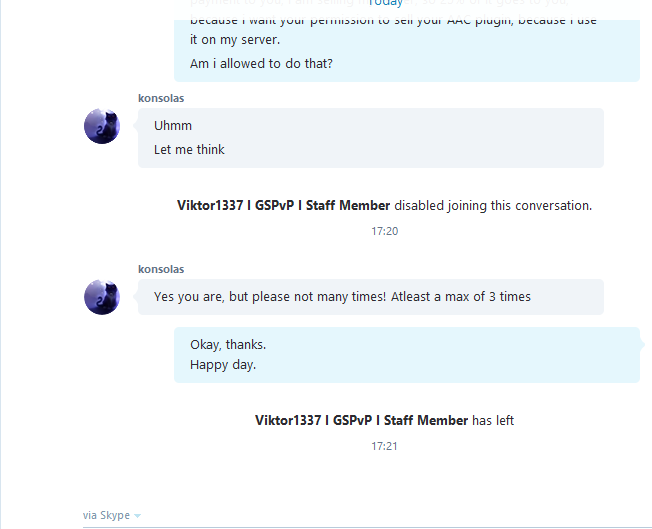
Task: Select konsolas sender name above 'Yes you are' bubble
Action: click(x=161, y=269)
